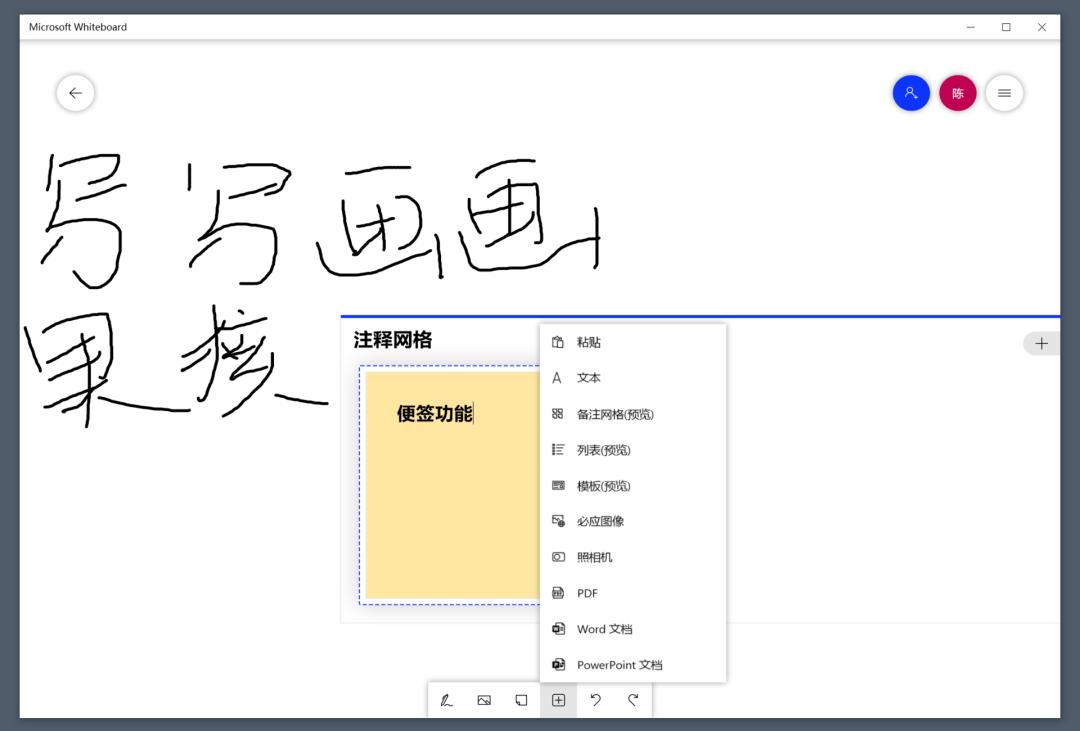Click the plus insert icon in the toolbar
Image resolution: width=1080 pixels, height=731 pixels.
tap(558, 700)
